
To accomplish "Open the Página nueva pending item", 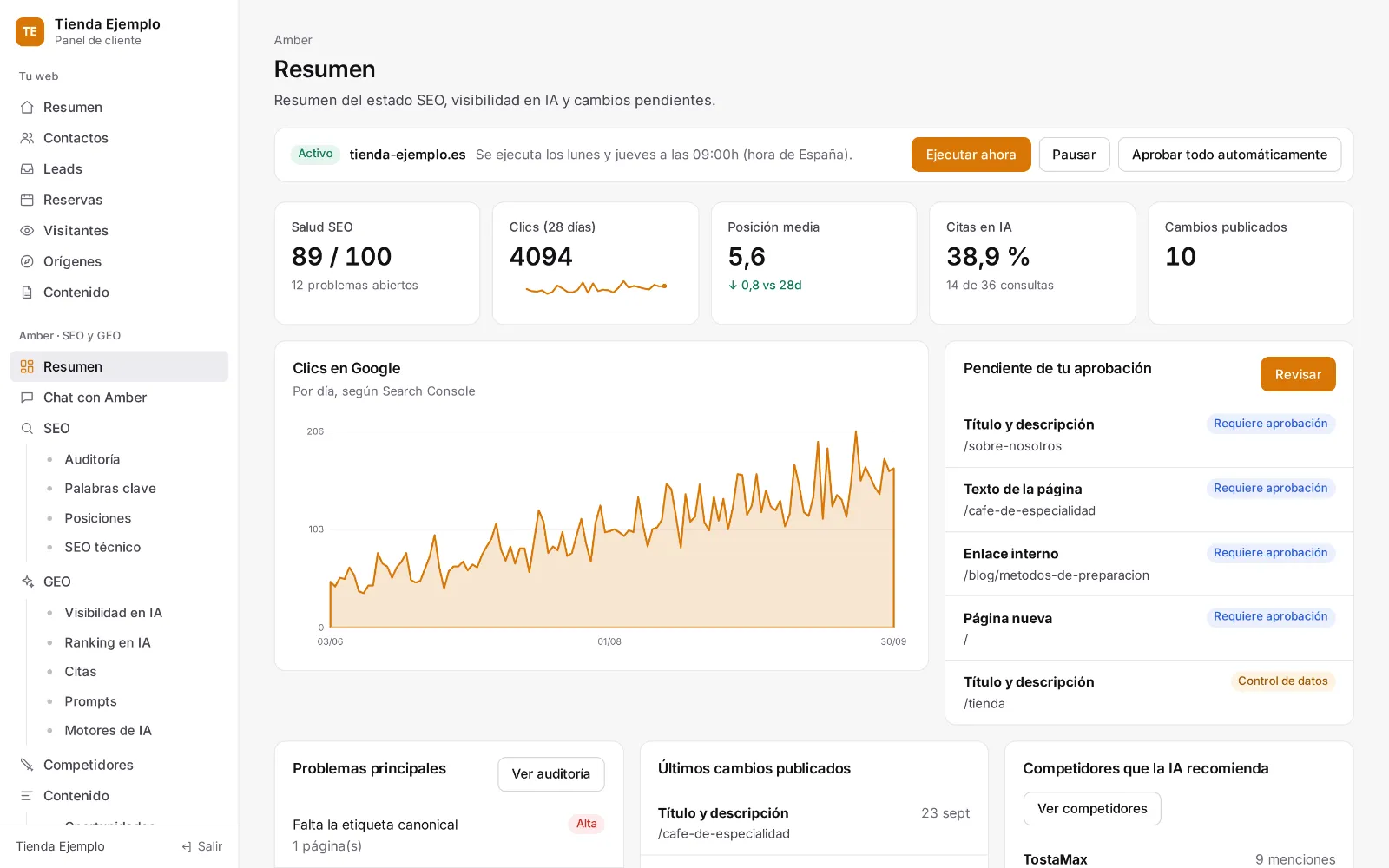I will tap(1149, 628).
